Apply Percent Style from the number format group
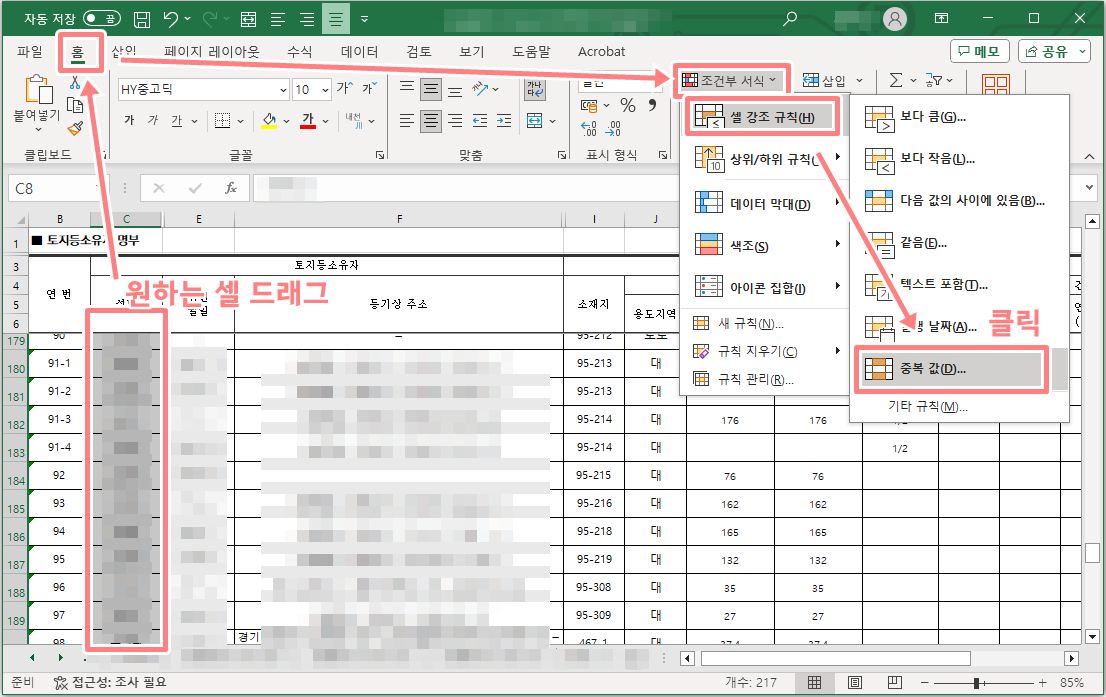Screen dimensions: 1106x697 click(627, 104)
